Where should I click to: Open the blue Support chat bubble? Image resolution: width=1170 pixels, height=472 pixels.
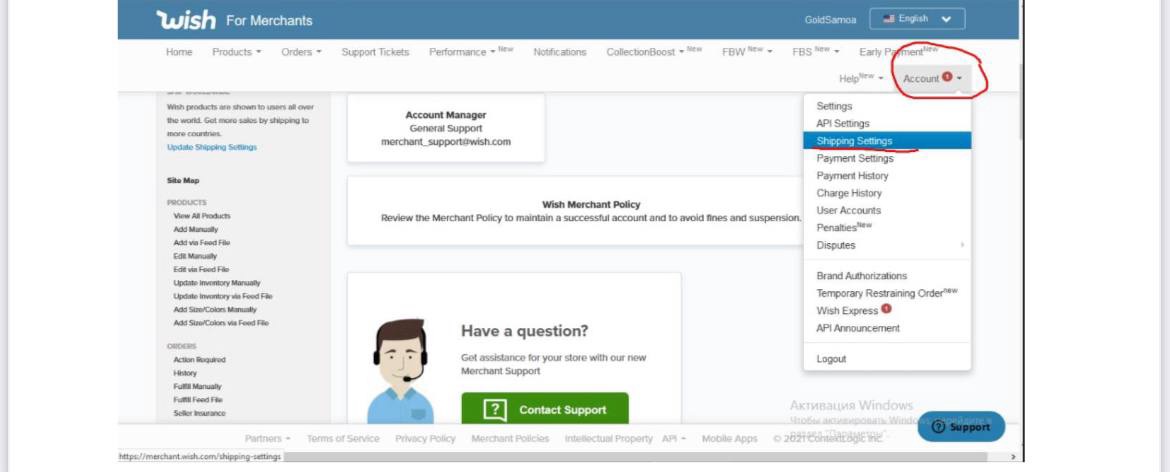click(960, 427)
